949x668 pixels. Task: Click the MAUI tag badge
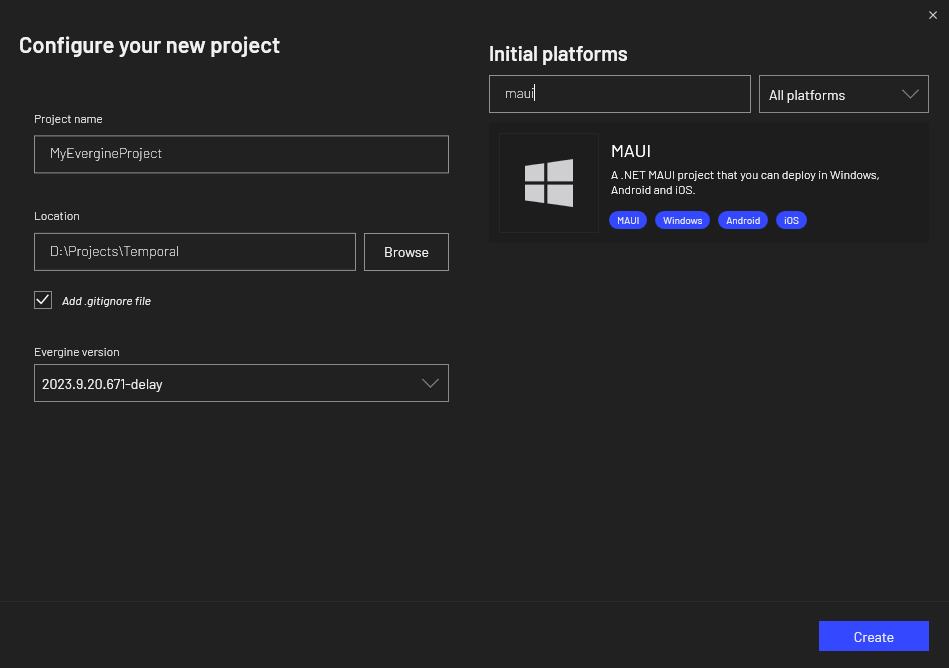tap(628, 220)
